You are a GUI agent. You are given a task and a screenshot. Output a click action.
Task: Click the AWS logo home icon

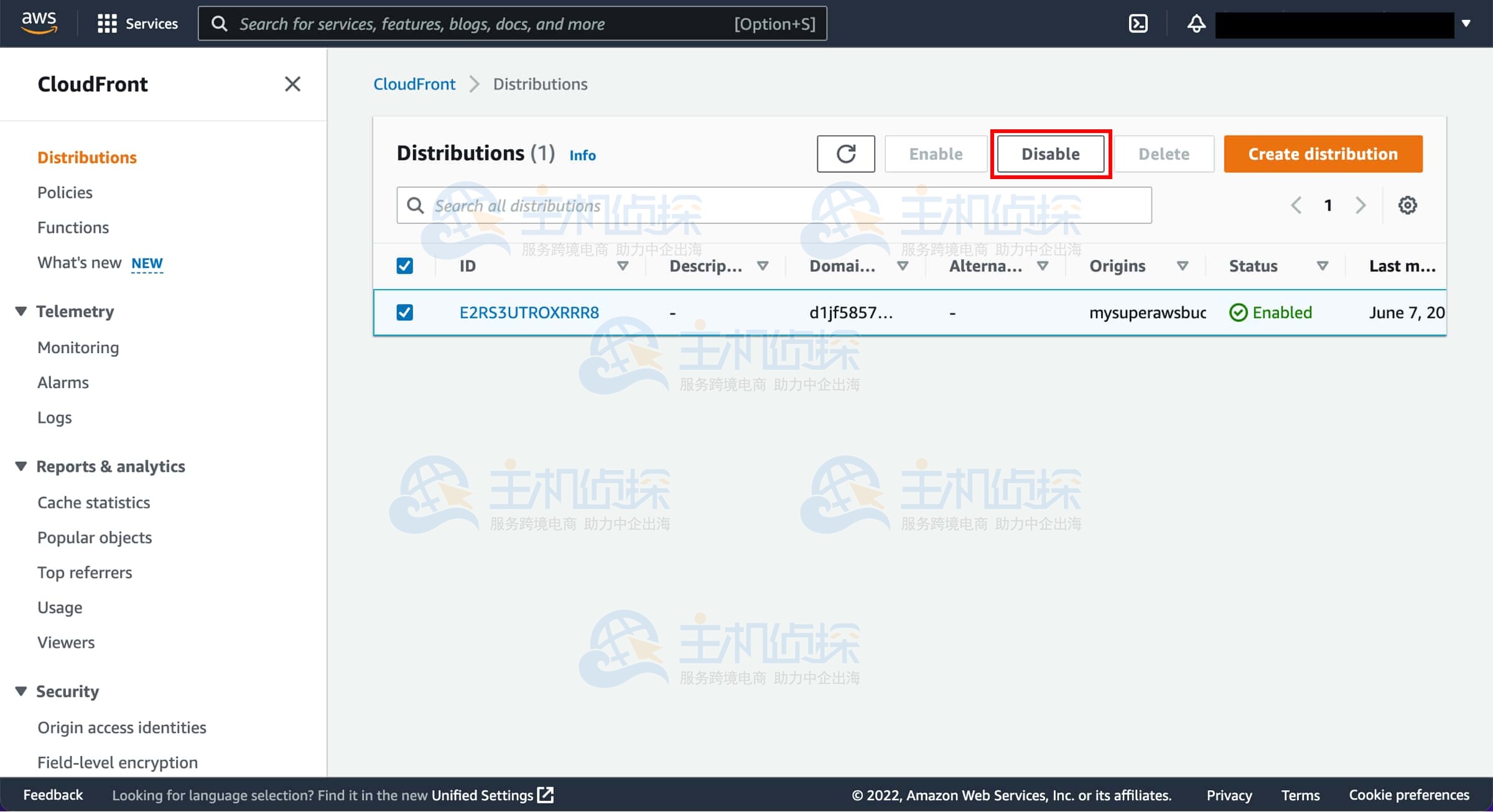[x=39, y=22]
